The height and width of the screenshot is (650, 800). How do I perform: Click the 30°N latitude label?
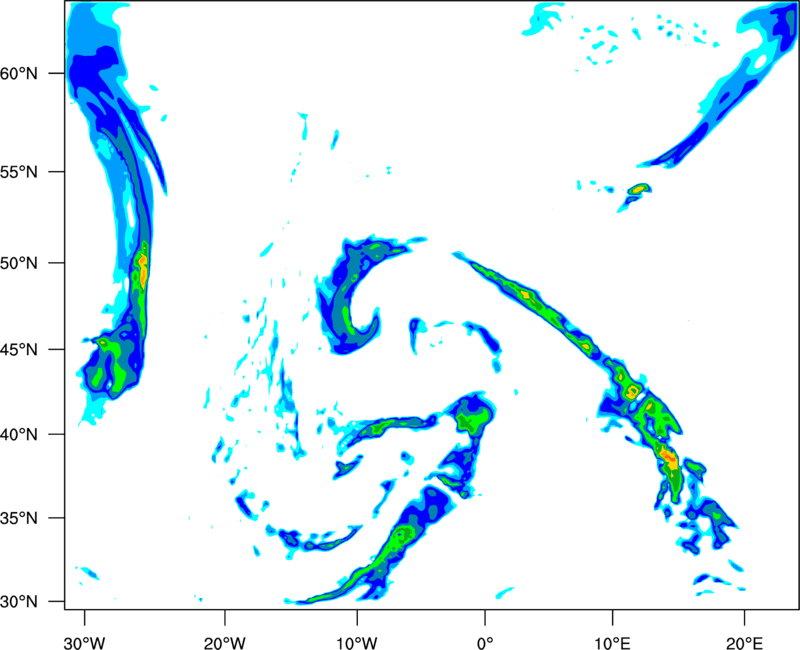[19, 602]
